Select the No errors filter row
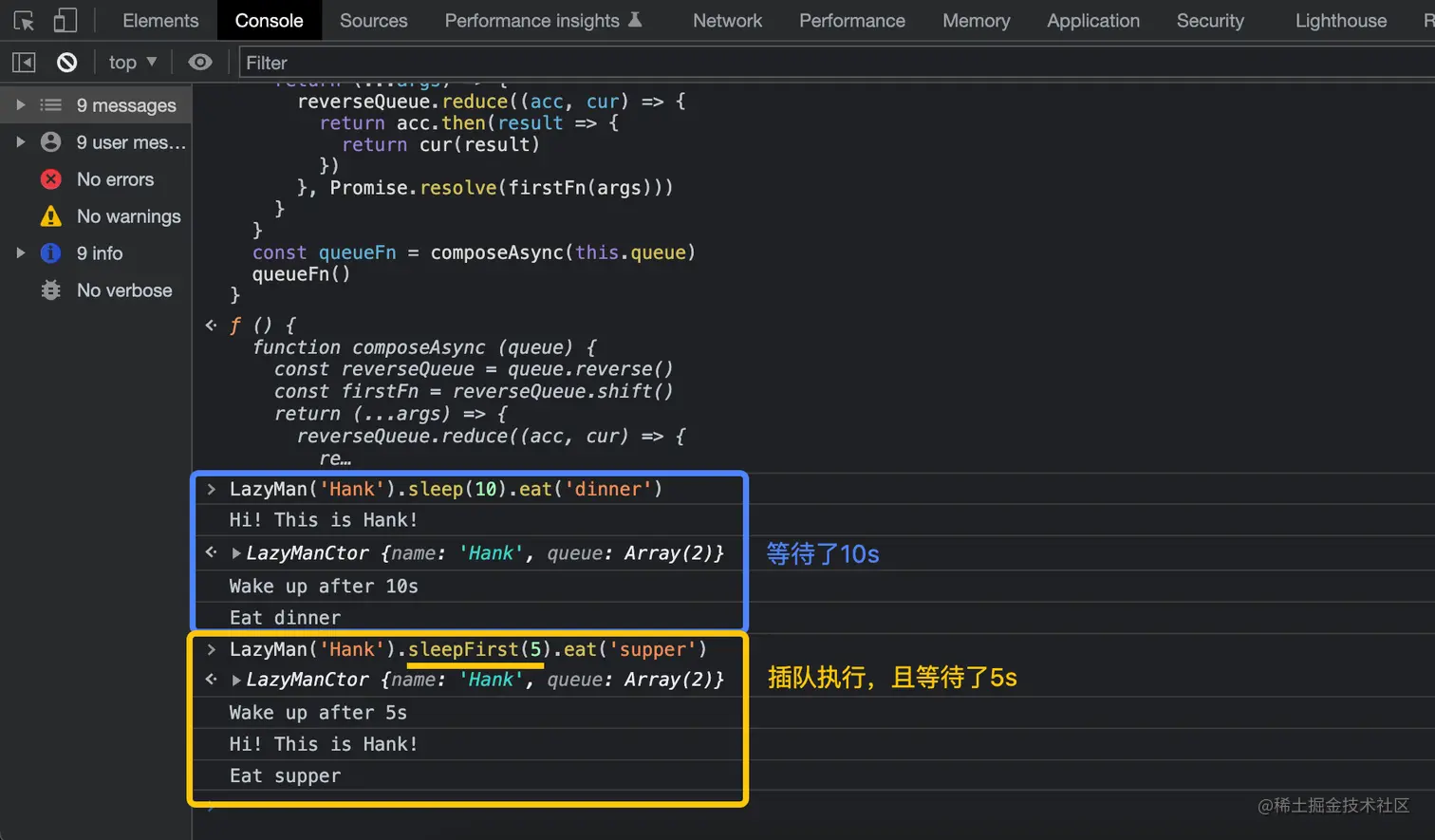The image size is (1435, 840). click(96, 179)
